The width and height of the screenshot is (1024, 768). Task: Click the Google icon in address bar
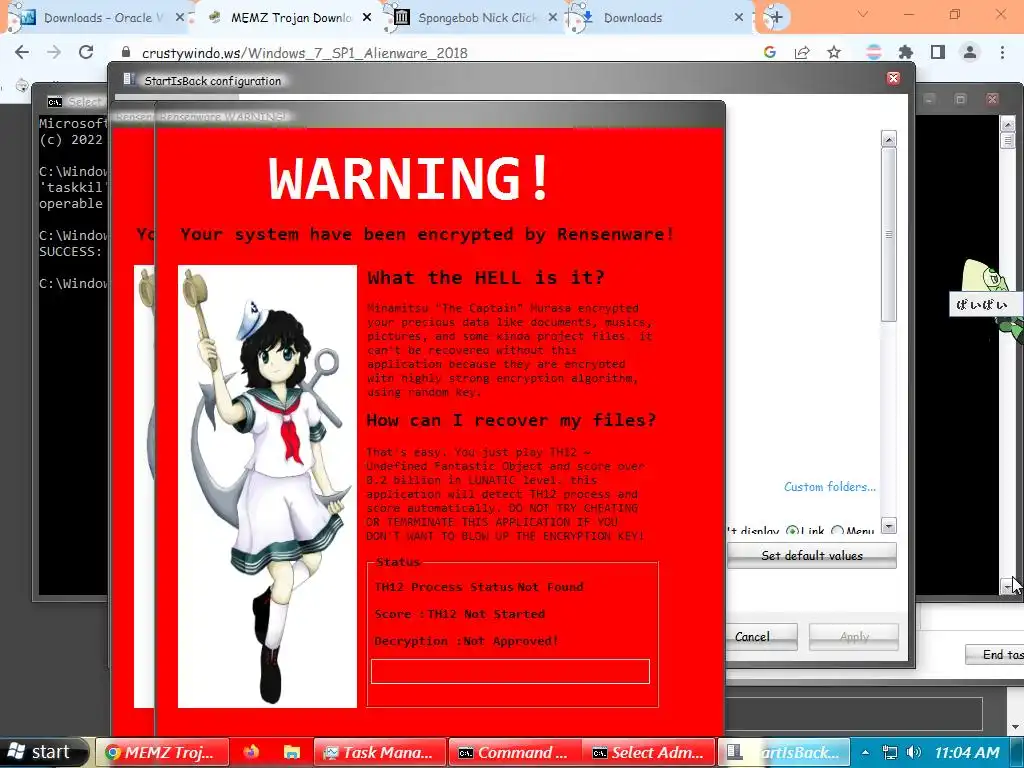tap(770, 52)
